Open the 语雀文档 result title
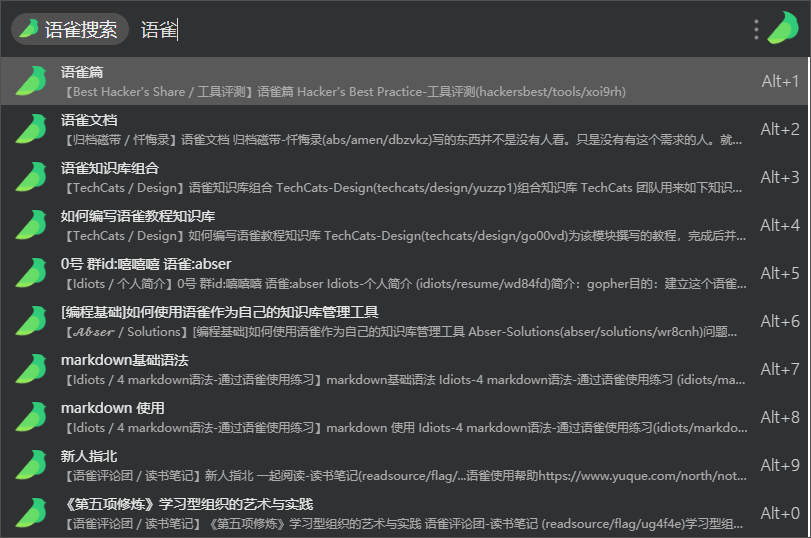Image resolution: width=811 pixels, height=538 pixels. tap(89, 120)
